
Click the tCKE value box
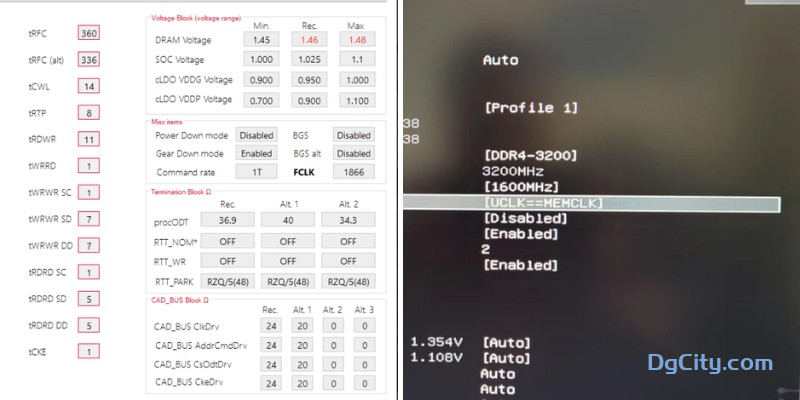coord(89,352)
